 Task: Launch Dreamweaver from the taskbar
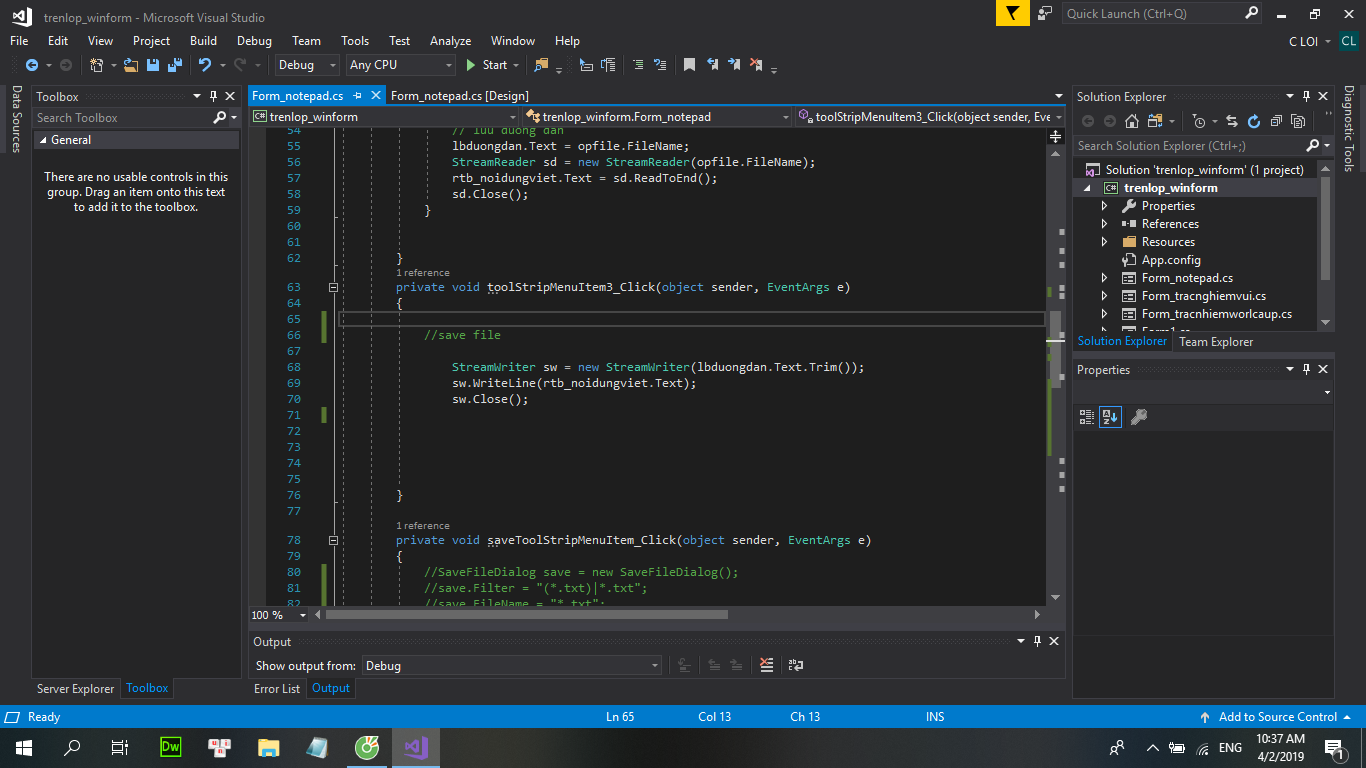click(x=170, y=747)
